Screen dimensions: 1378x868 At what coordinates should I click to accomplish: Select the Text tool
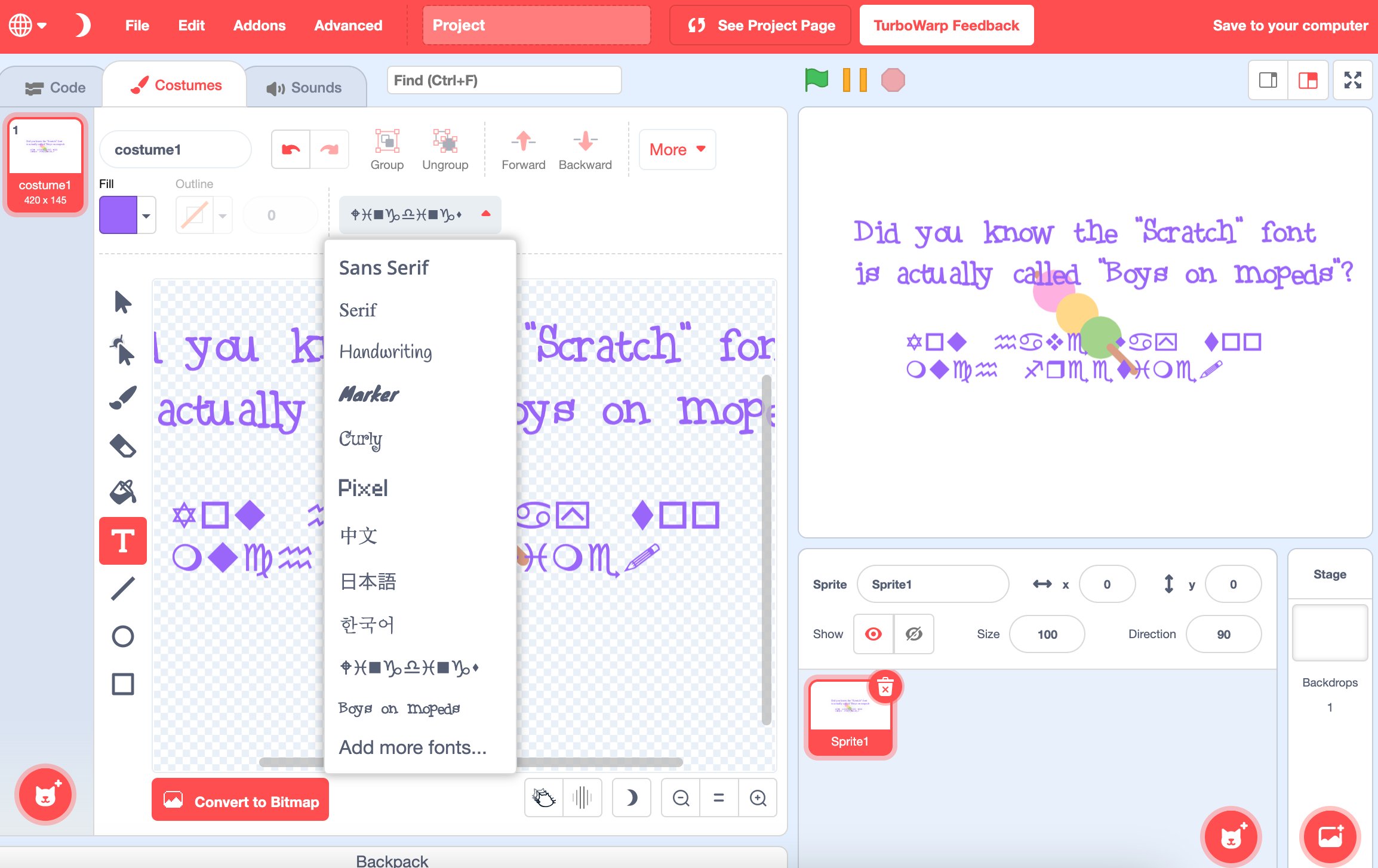point(123,541)
